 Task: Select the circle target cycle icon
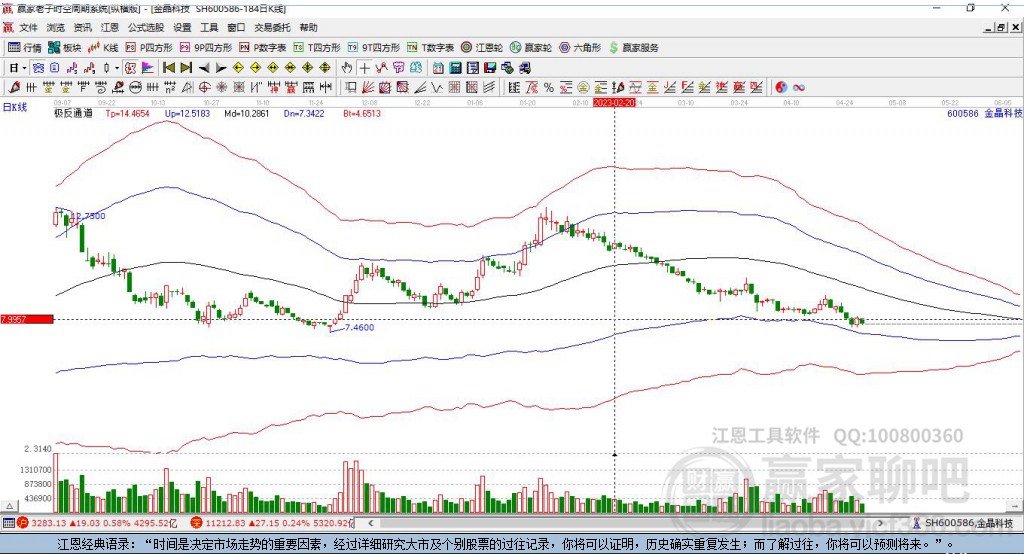pyautogui.click(x=204, y=88)
